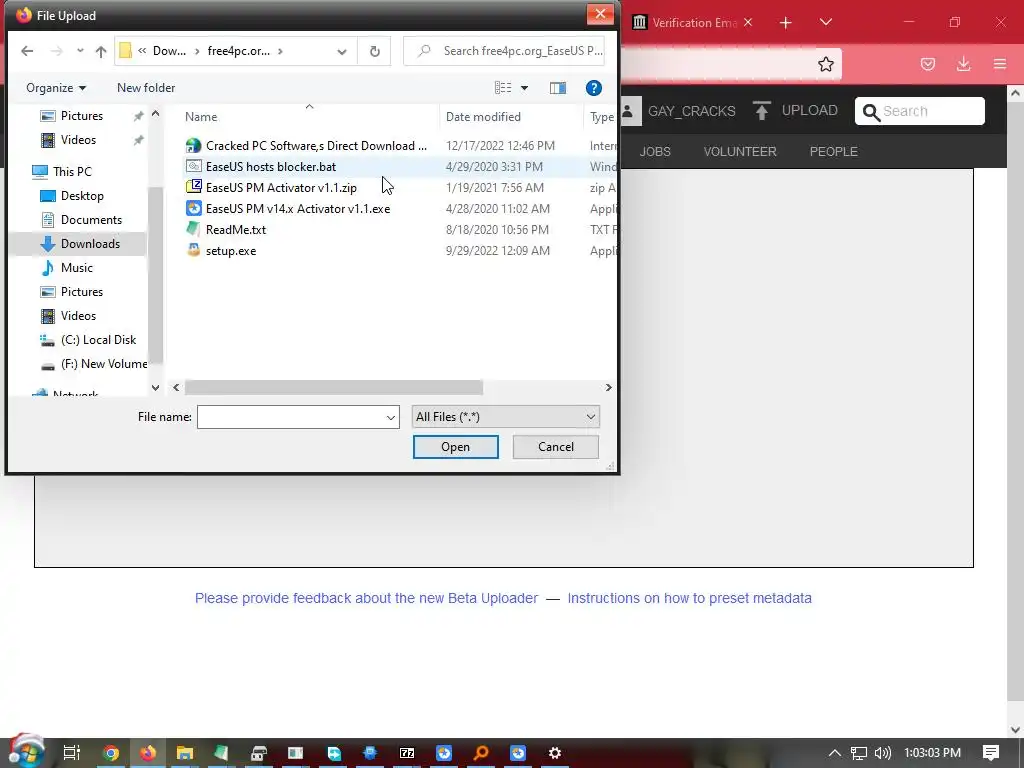The width and height of the screenshot is (1024, 768).
Task: Open 7-Zip from taskbar
Action: click(407, 753)
